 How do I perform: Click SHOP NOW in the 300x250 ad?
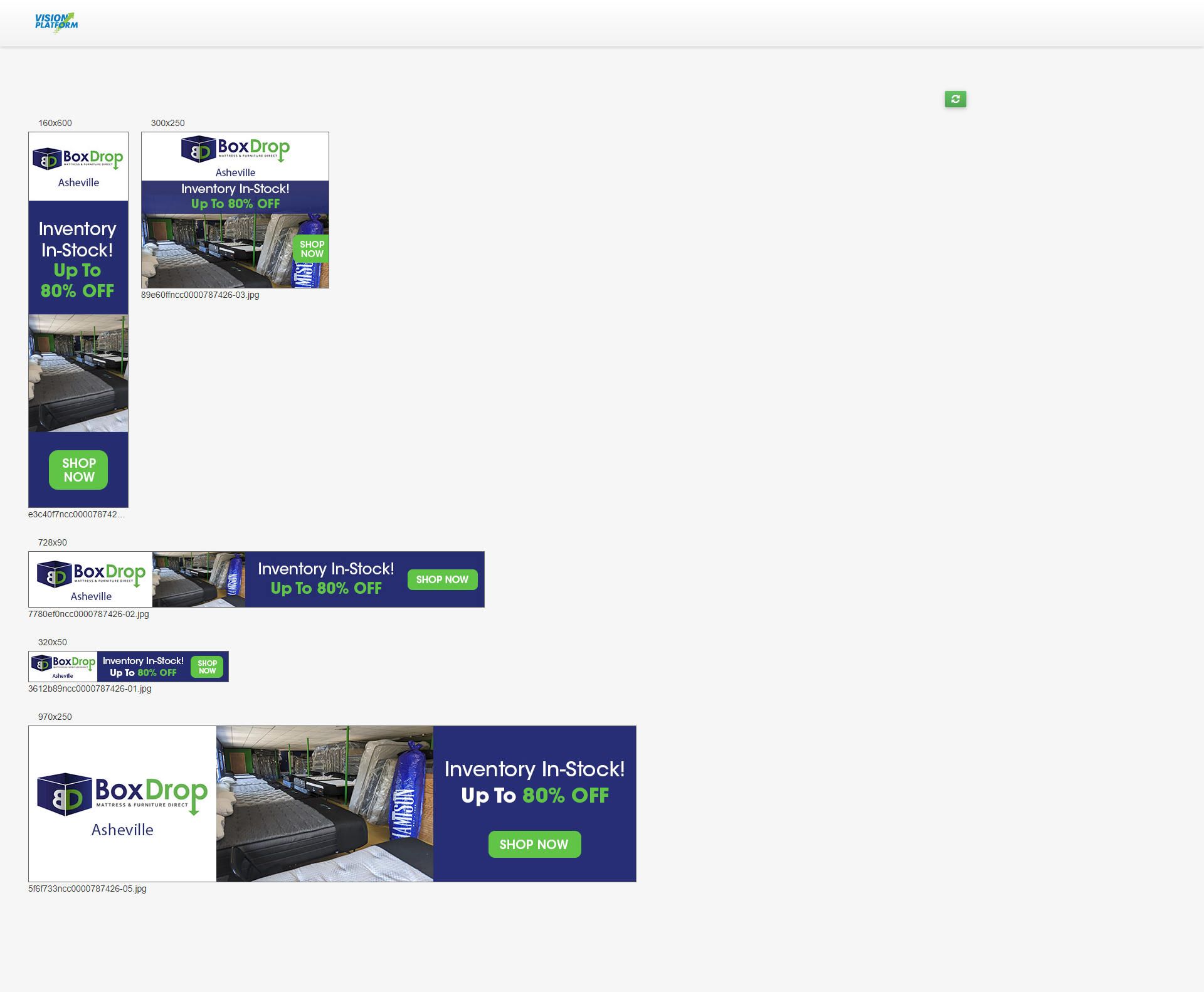pyautogui.click(x=312, y=249)
